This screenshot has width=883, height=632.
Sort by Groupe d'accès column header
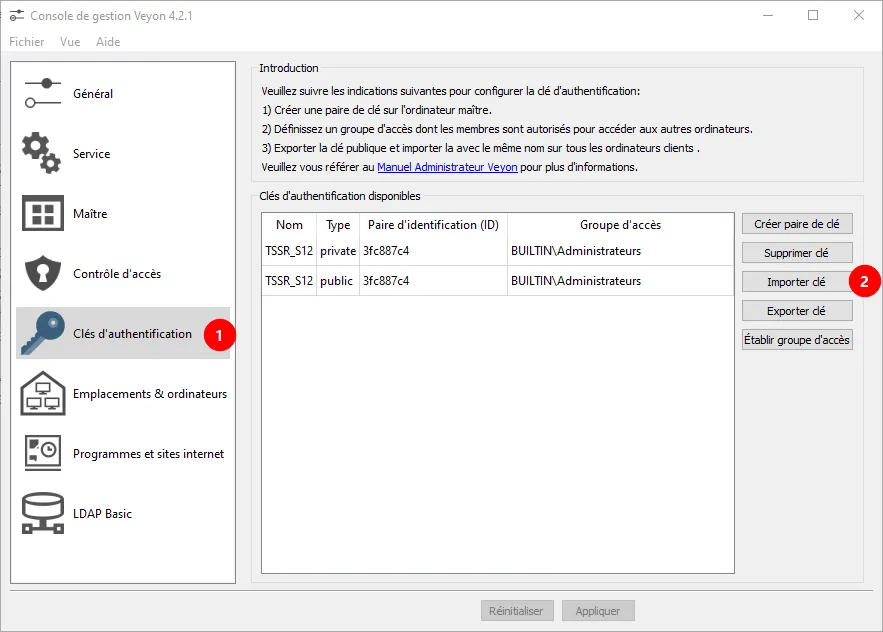pos(621,225)
